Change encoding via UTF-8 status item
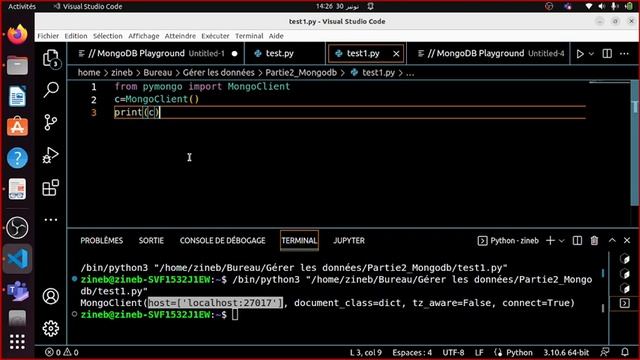Image resolution: width=640 pixels, height=360 pixels. tap(453, 352)
